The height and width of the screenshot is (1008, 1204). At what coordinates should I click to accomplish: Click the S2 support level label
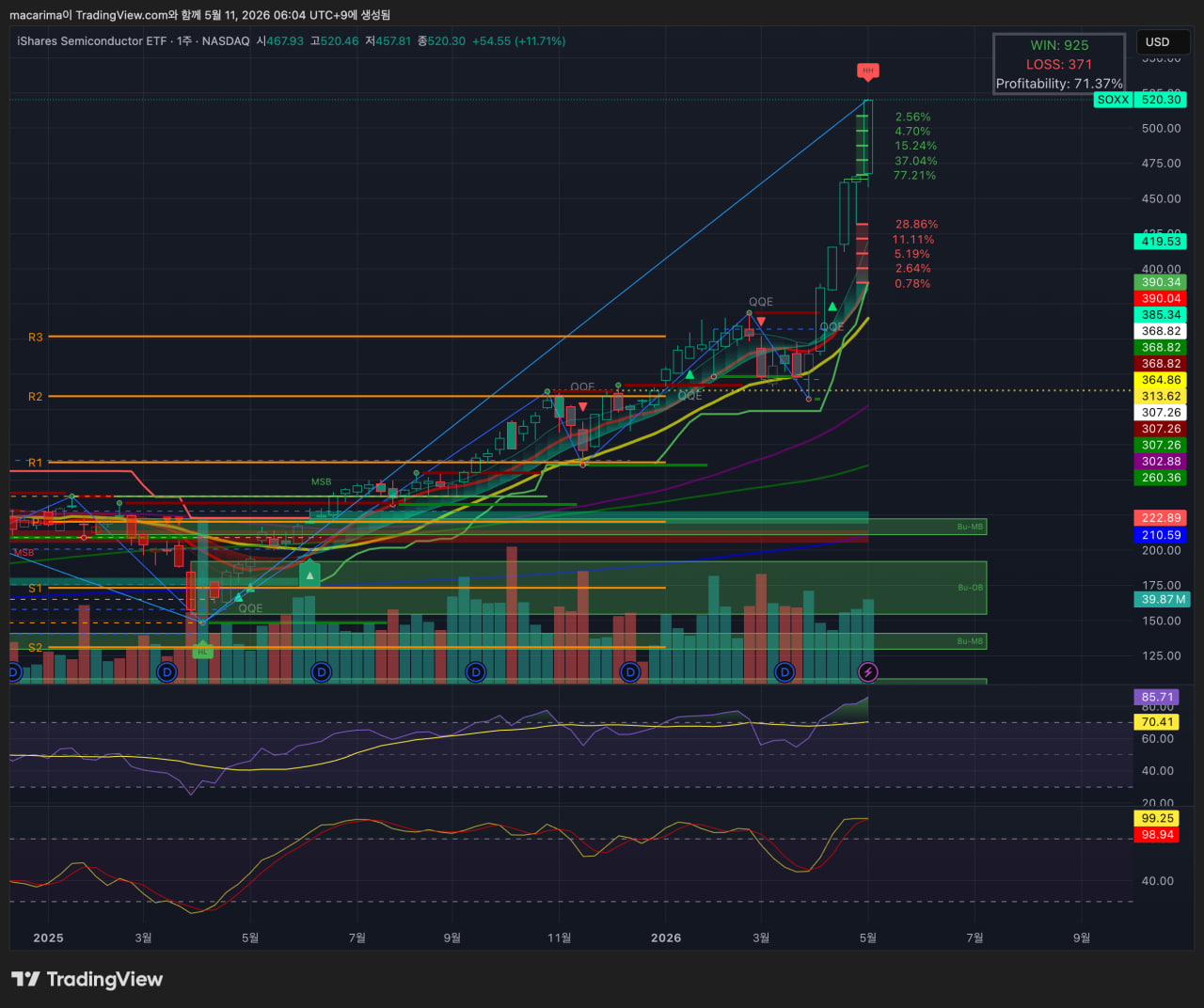pyautogui.click(x=36, y=648)
